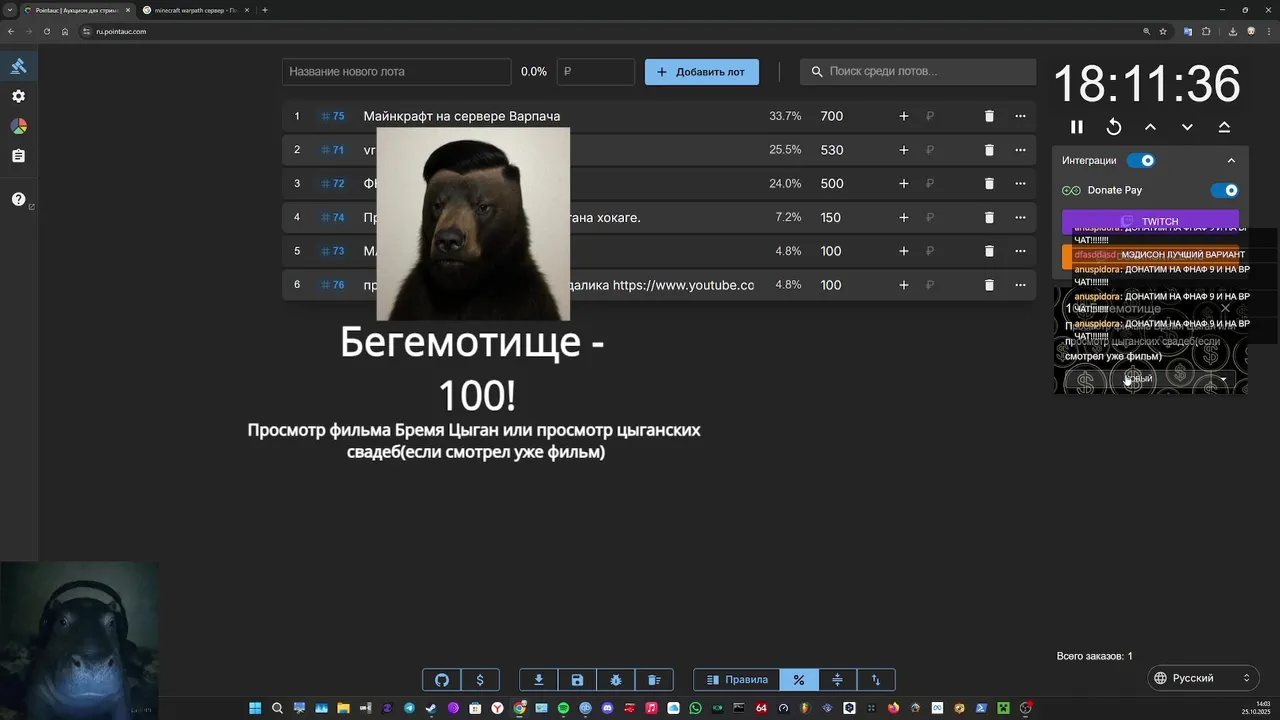The image size is (1280, 720).
Task: Toggle the Интеграции switch
Action: [x=1141, y=160]
